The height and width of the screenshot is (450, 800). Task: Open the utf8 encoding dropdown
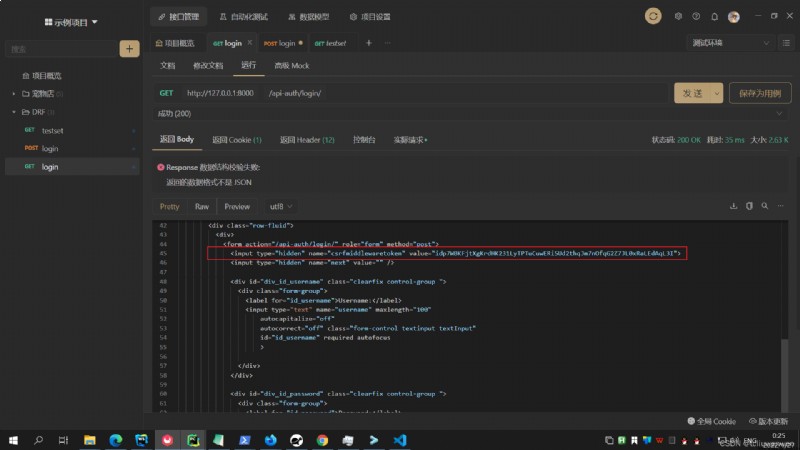[x=281, y=207]
